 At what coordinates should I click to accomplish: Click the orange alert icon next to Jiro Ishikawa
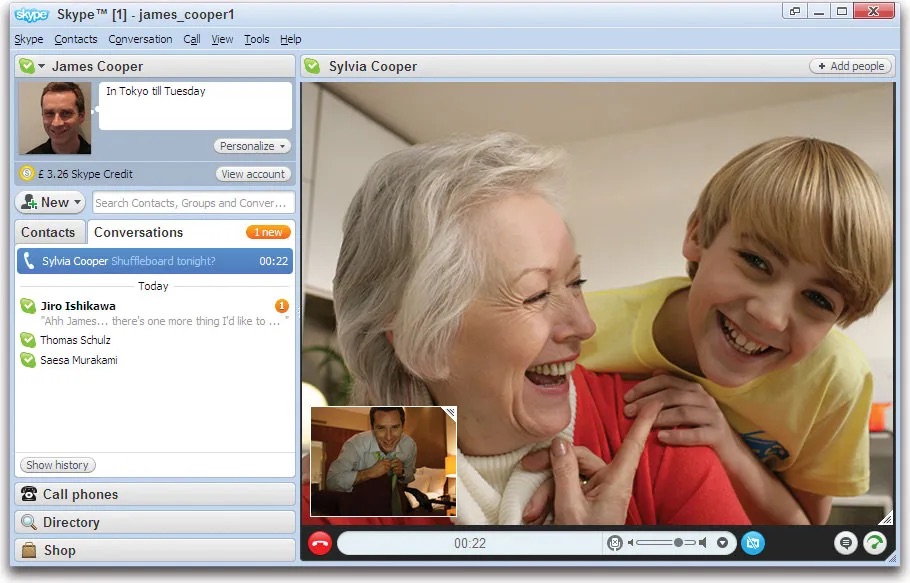(x=281, y=305)
